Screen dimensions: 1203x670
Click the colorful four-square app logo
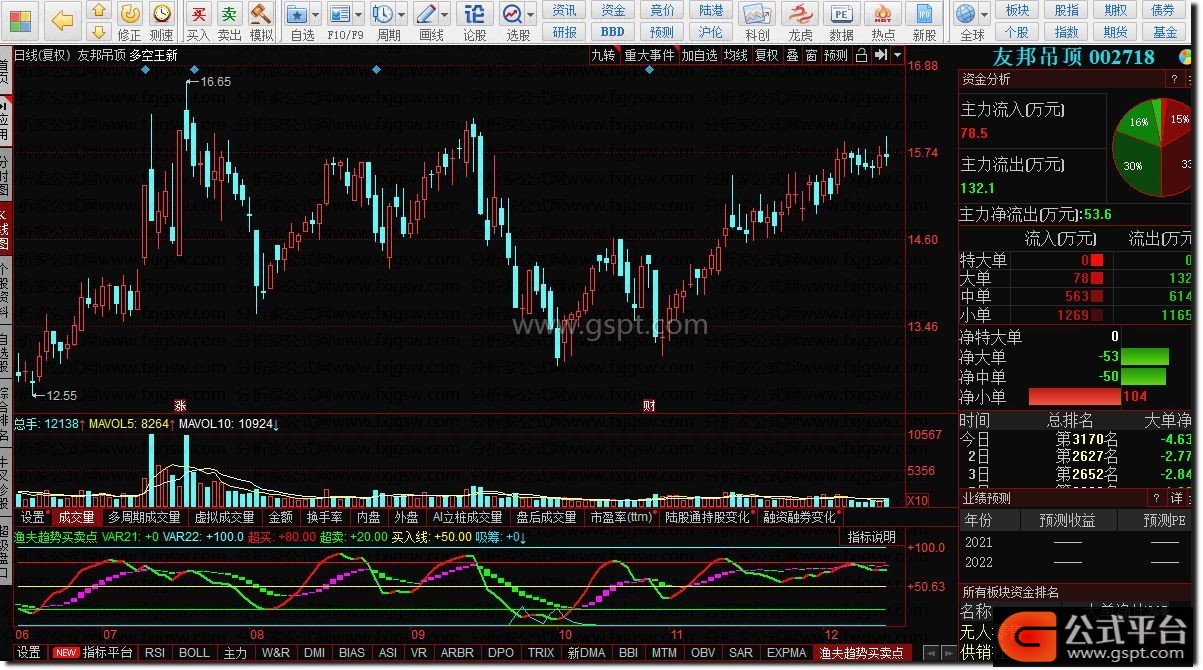click(x=19, y=19)
